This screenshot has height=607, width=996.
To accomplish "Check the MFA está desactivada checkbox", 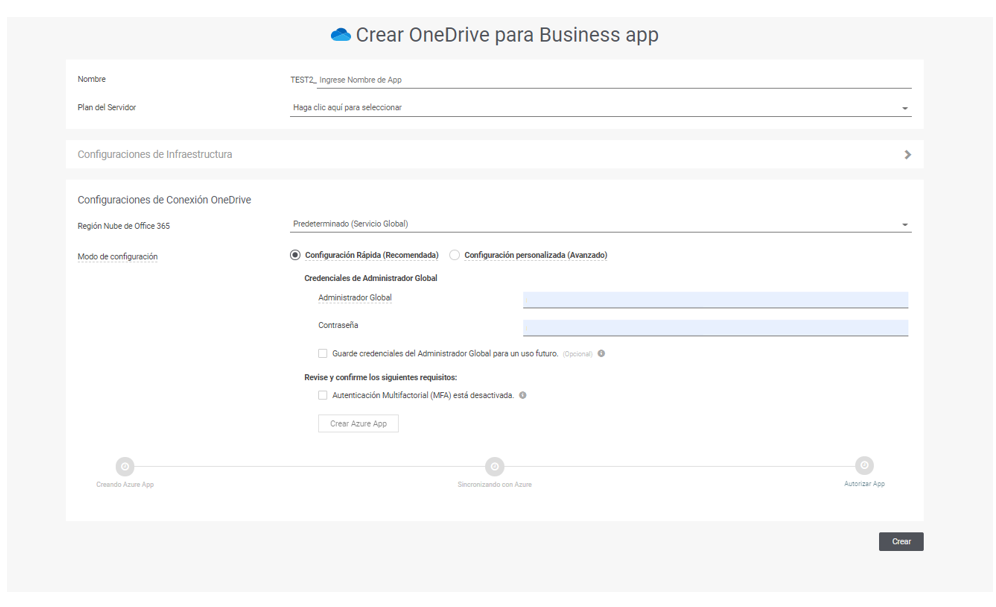I will pos(323,395).
